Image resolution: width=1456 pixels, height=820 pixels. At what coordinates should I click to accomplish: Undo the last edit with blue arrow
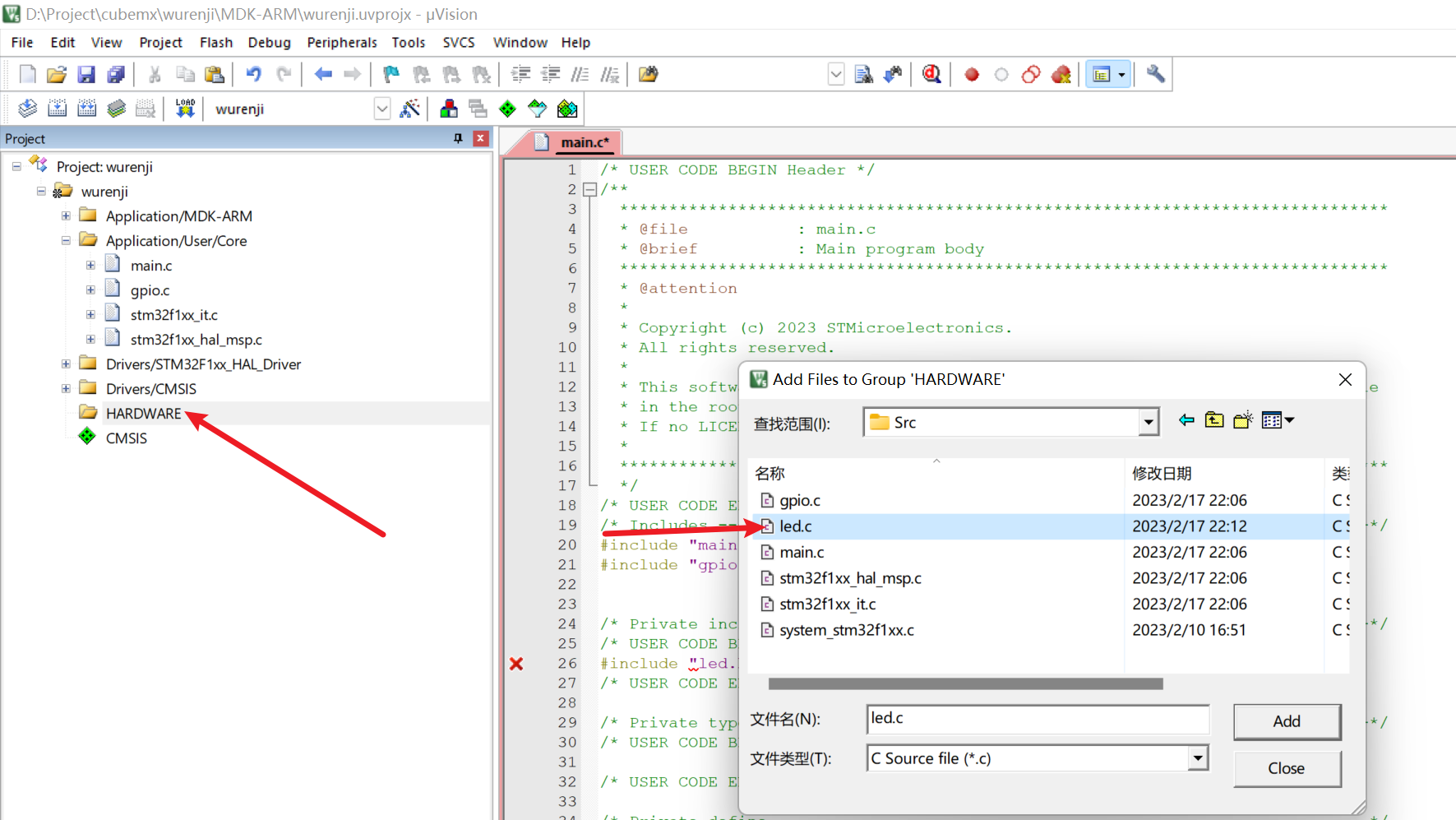(x=254, y=74)
